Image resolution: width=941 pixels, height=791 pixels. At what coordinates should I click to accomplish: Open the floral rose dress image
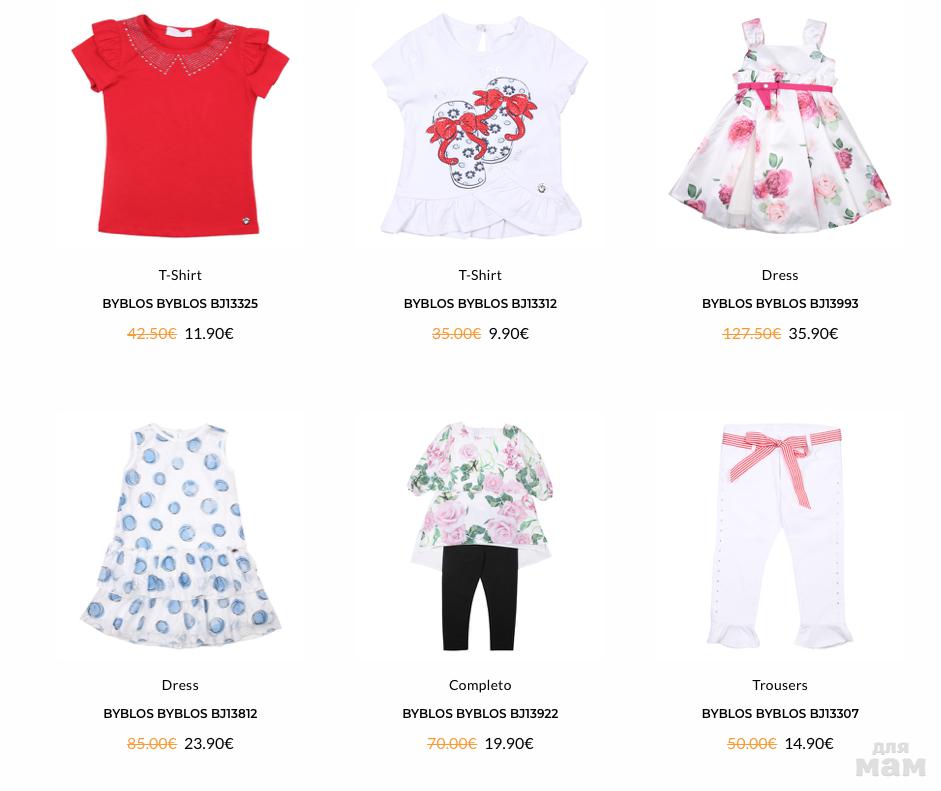[x=780, y=125]
